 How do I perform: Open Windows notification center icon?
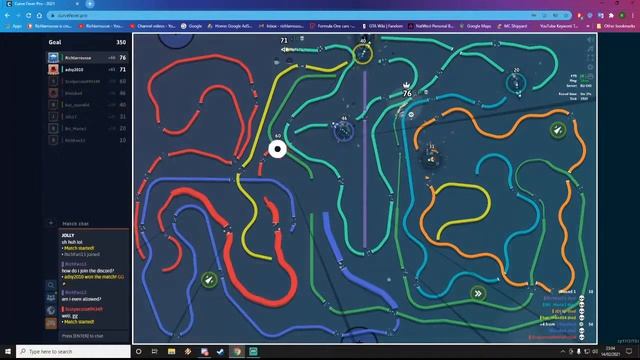click(629, 351)
